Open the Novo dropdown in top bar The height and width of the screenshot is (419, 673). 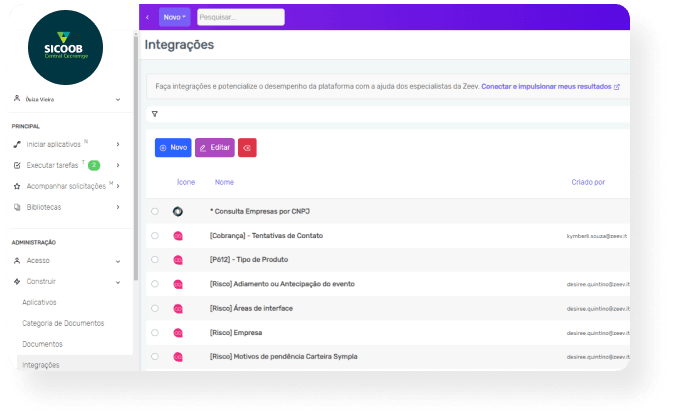[x=174, y=17]
